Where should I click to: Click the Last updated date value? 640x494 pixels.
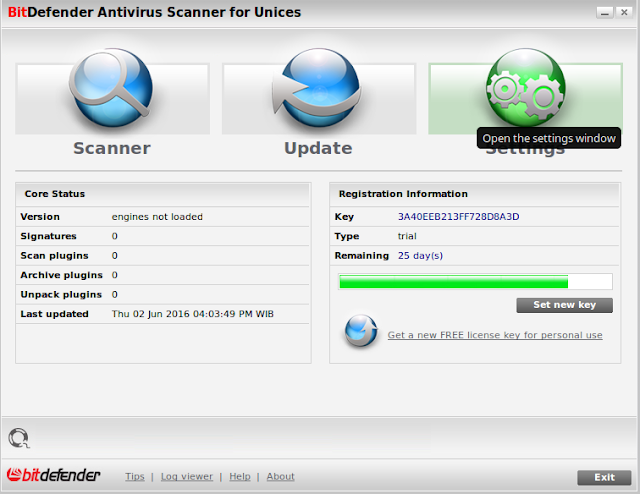[x=193, y=314]
